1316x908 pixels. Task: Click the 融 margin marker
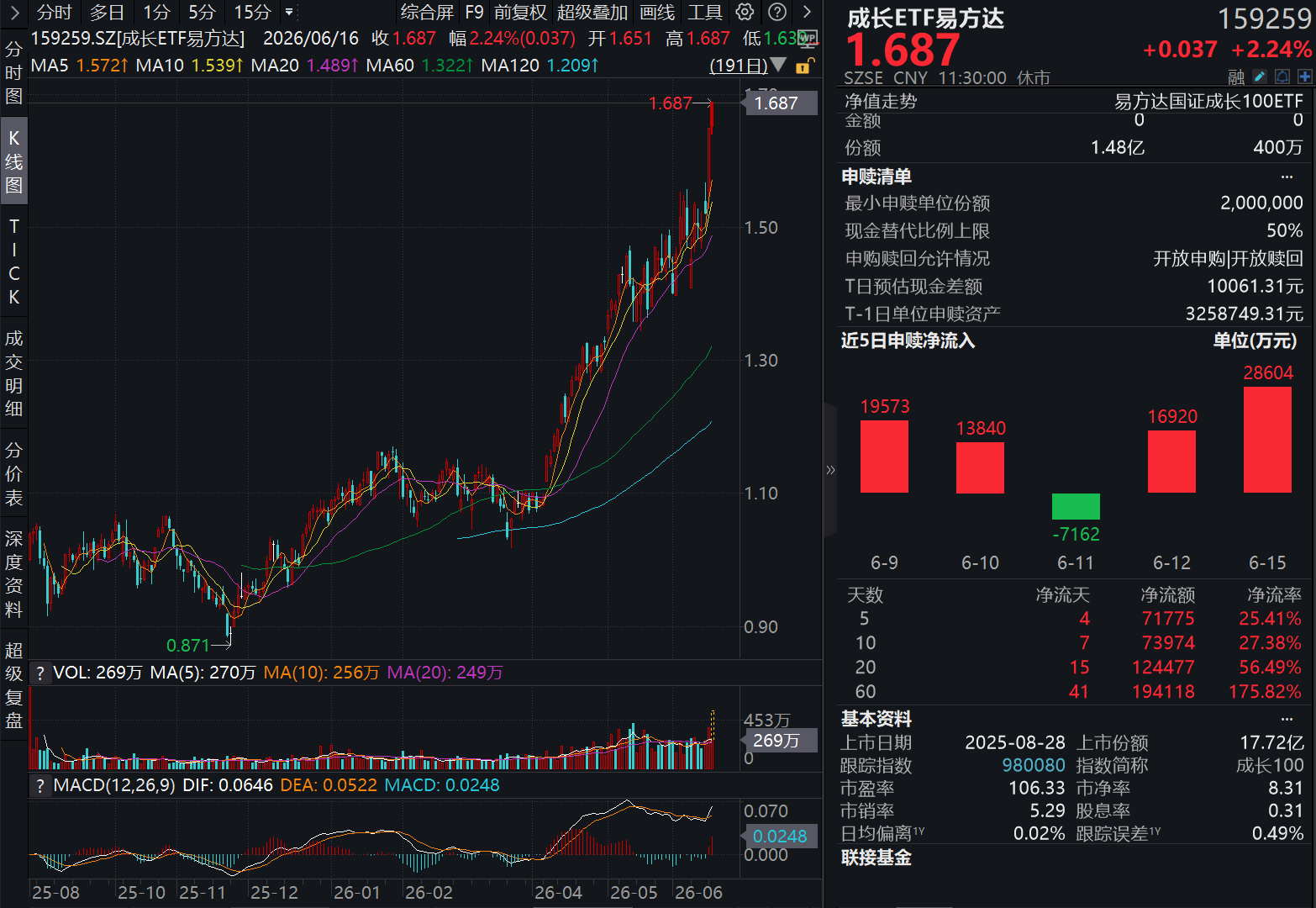pos(1236,77)
